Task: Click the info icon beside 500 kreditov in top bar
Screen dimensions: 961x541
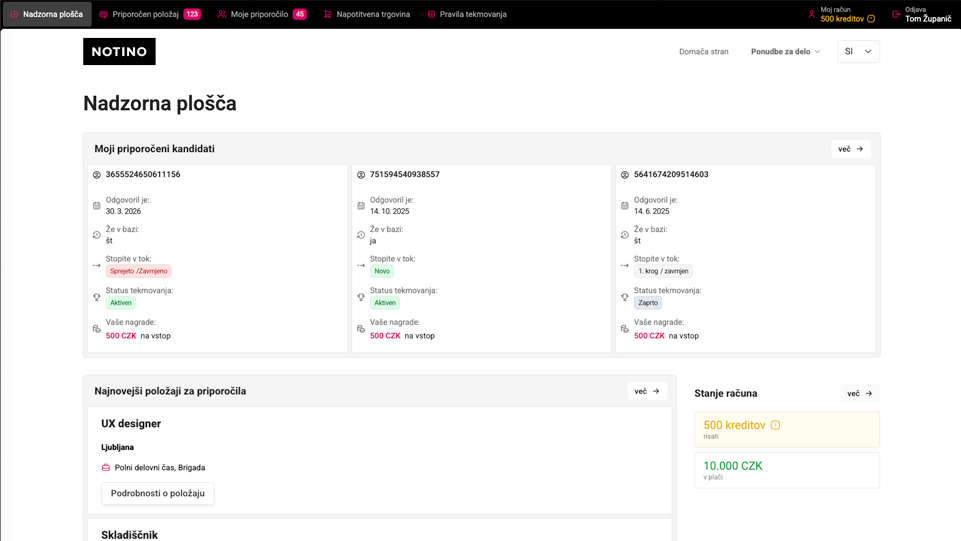Action: click(871, 19)
